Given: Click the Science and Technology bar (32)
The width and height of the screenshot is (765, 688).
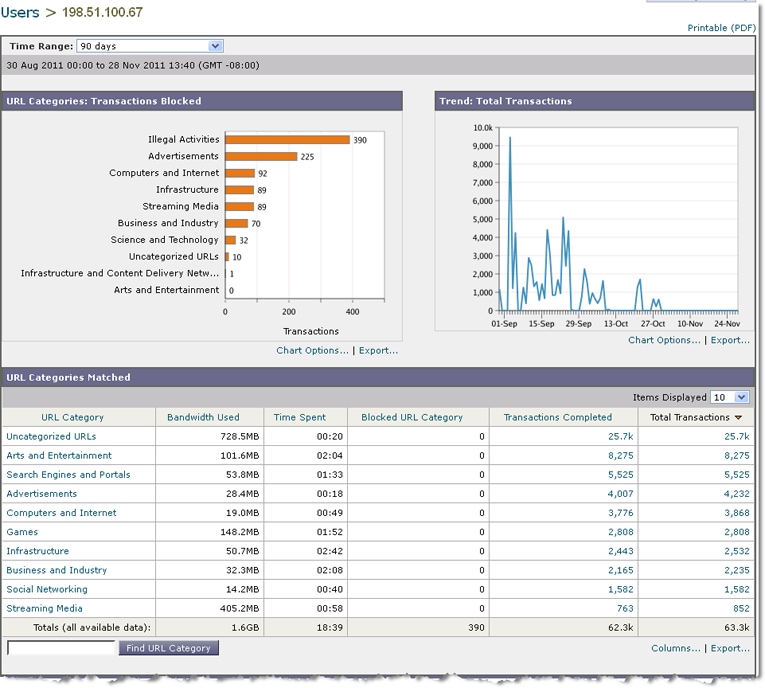Looking at the screenshot, I should click(230, 240).
